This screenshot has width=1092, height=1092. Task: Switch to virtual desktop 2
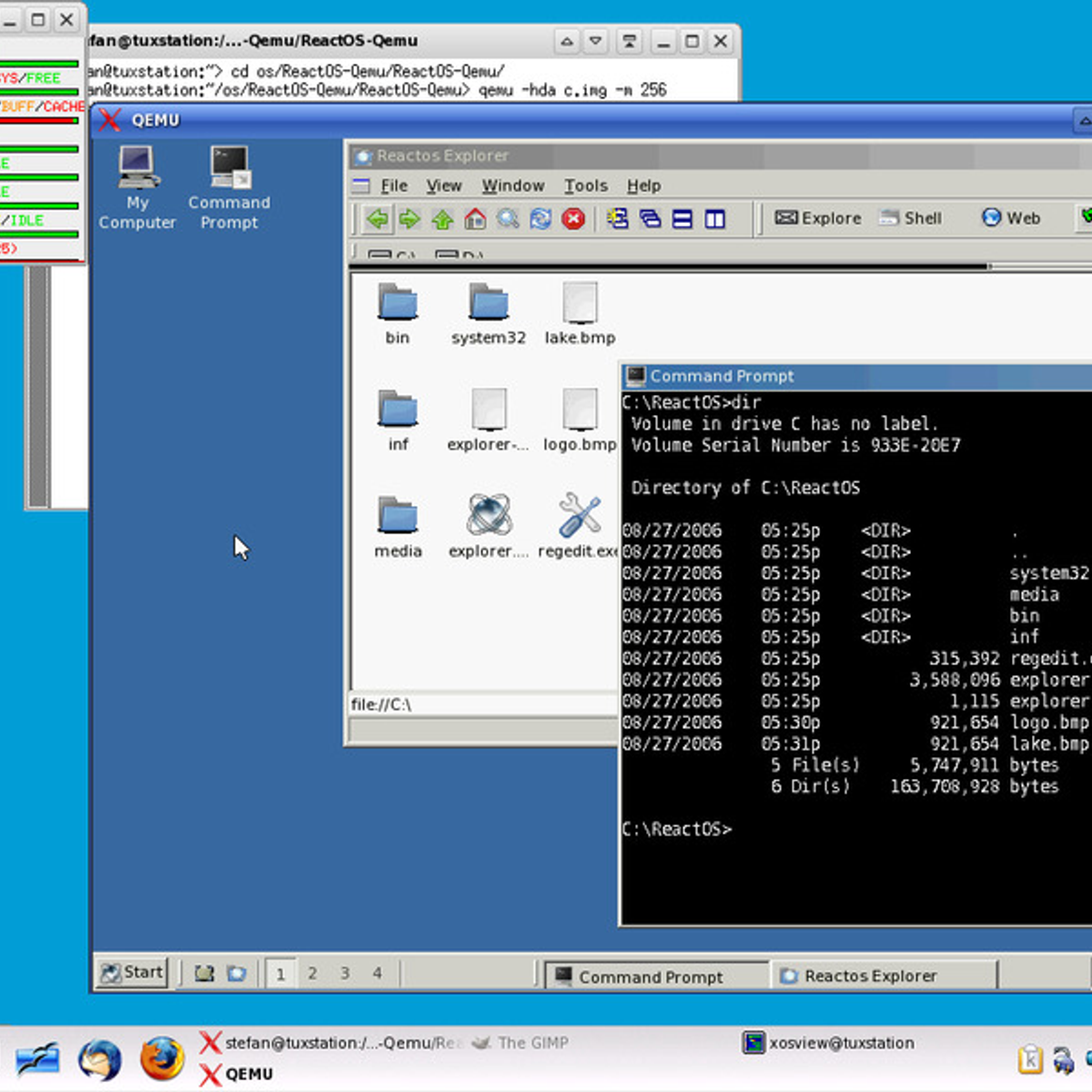tap(312, 974)
